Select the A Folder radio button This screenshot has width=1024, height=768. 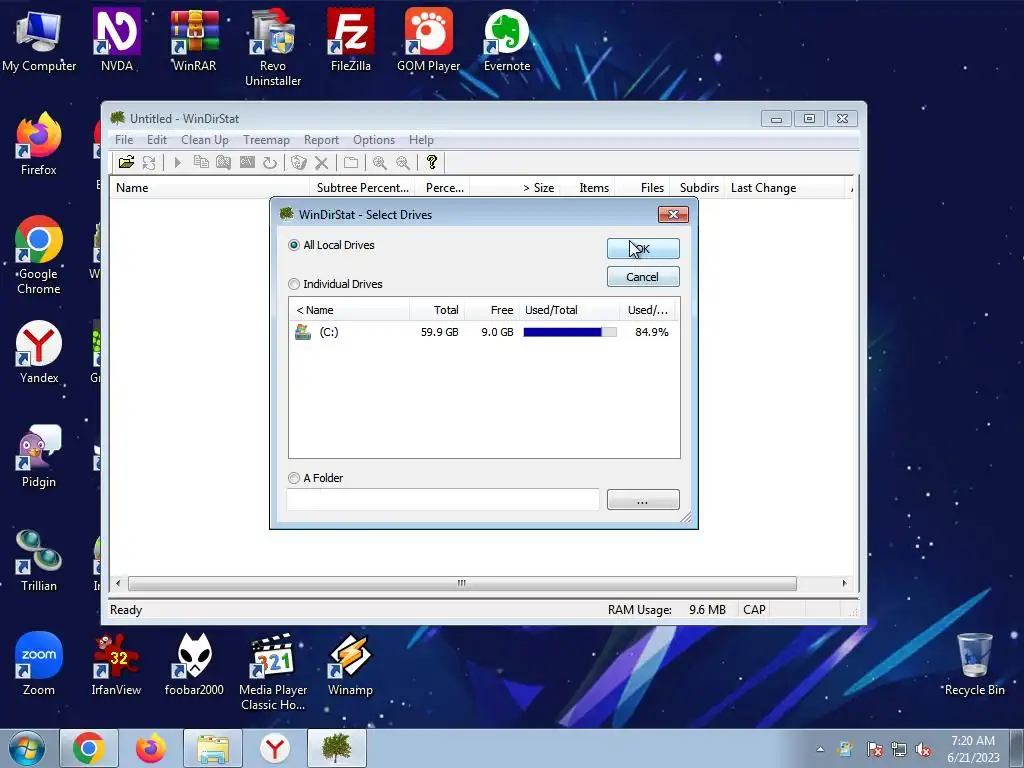pos(294,478)
